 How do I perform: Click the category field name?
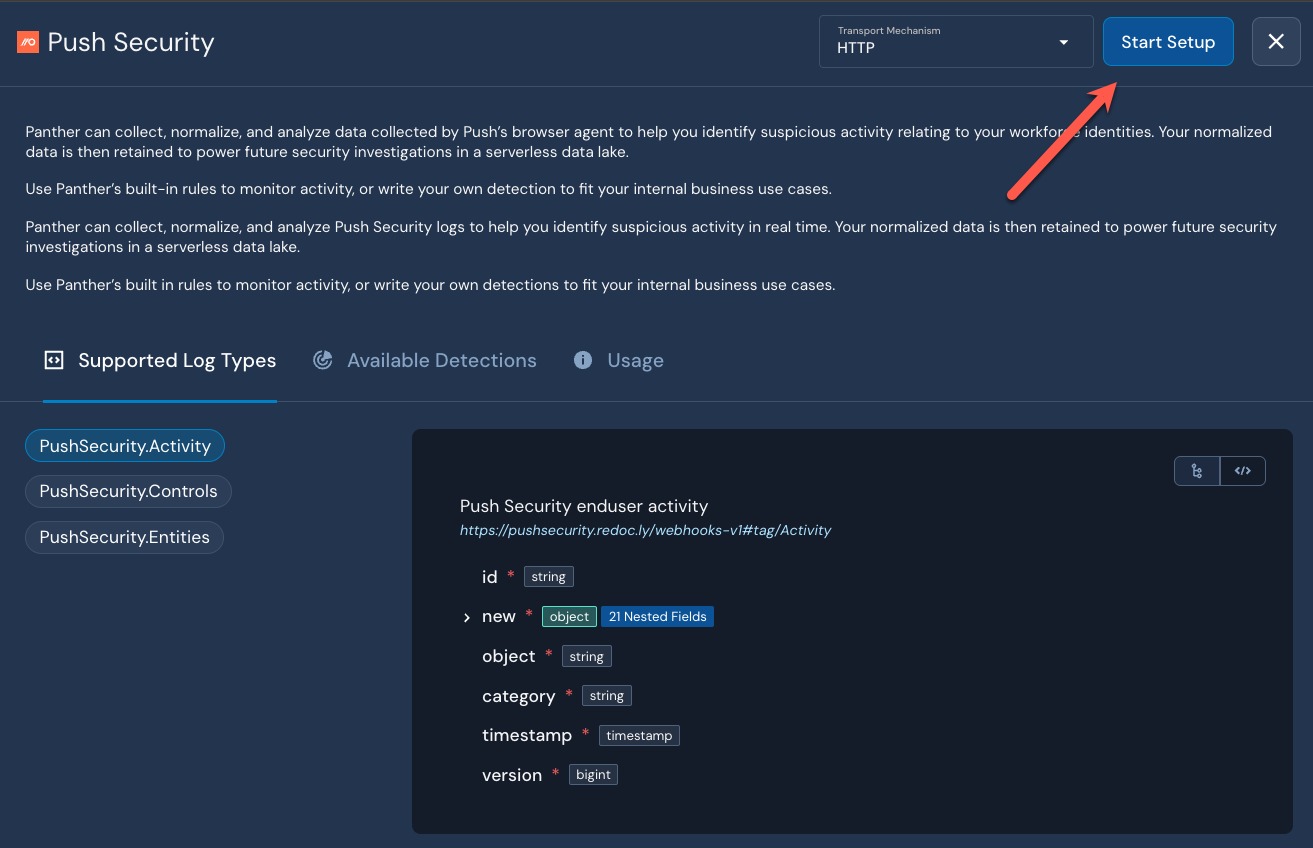tap(518, 696)
